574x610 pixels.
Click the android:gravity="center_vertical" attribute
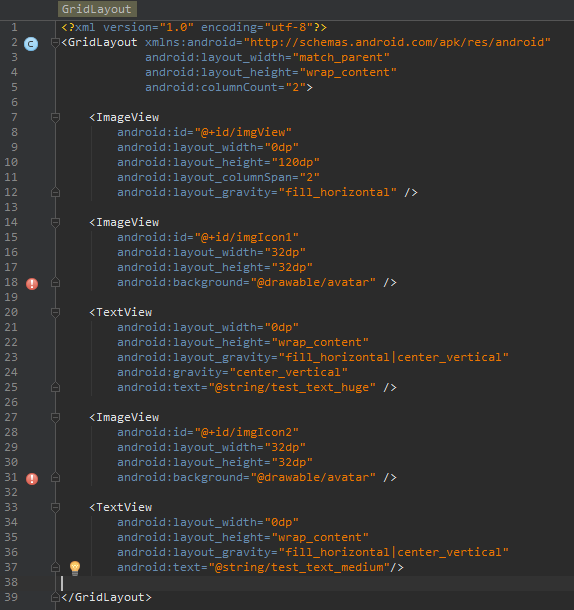(232, 372)
